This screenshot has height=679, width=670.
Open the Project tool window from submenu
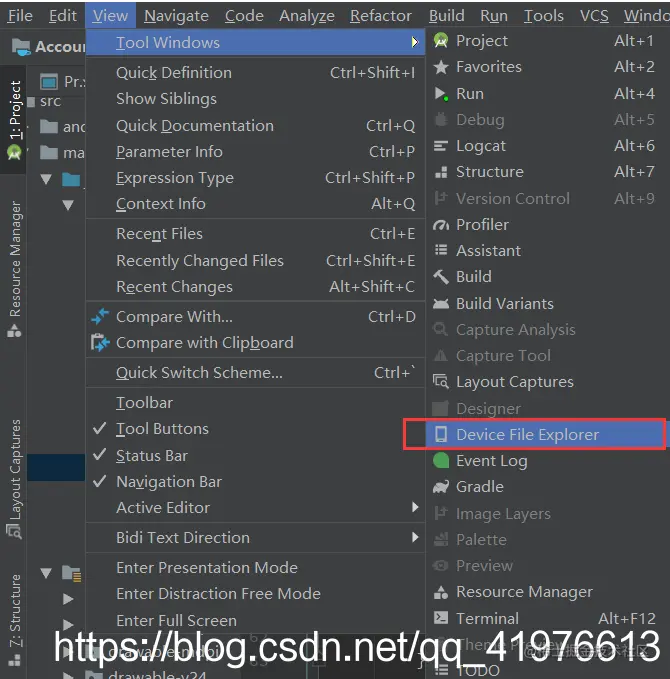click(x=547, y=41)
